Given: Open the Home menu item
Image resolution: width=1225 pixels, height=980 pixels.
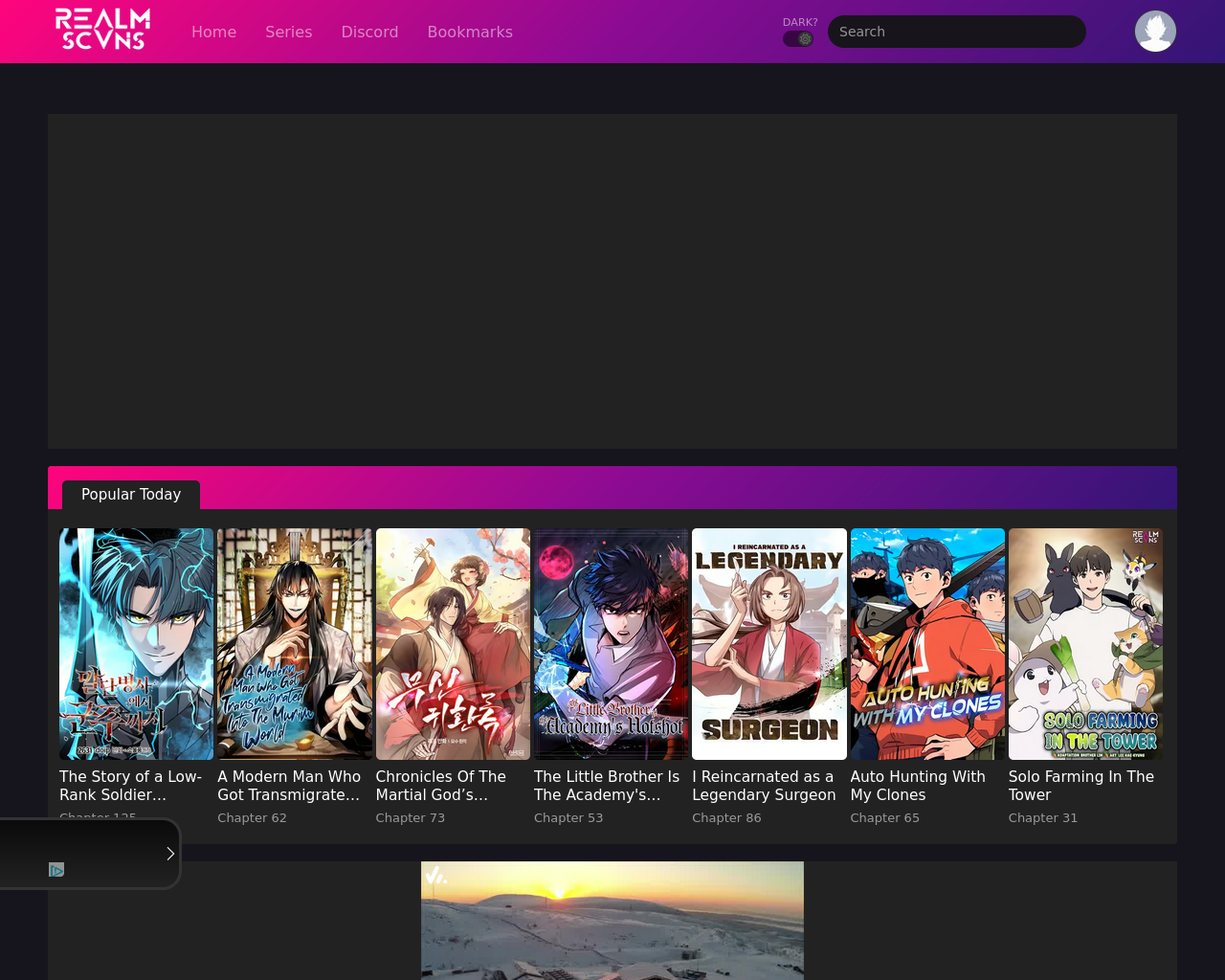Looking at the screenshot, I should (x=213, y=32).
